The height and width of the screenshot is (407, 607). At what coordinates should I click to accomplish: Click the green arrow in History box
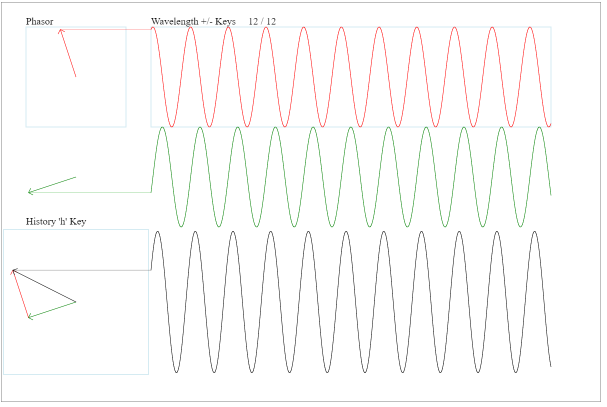click(x=52, y=311)
